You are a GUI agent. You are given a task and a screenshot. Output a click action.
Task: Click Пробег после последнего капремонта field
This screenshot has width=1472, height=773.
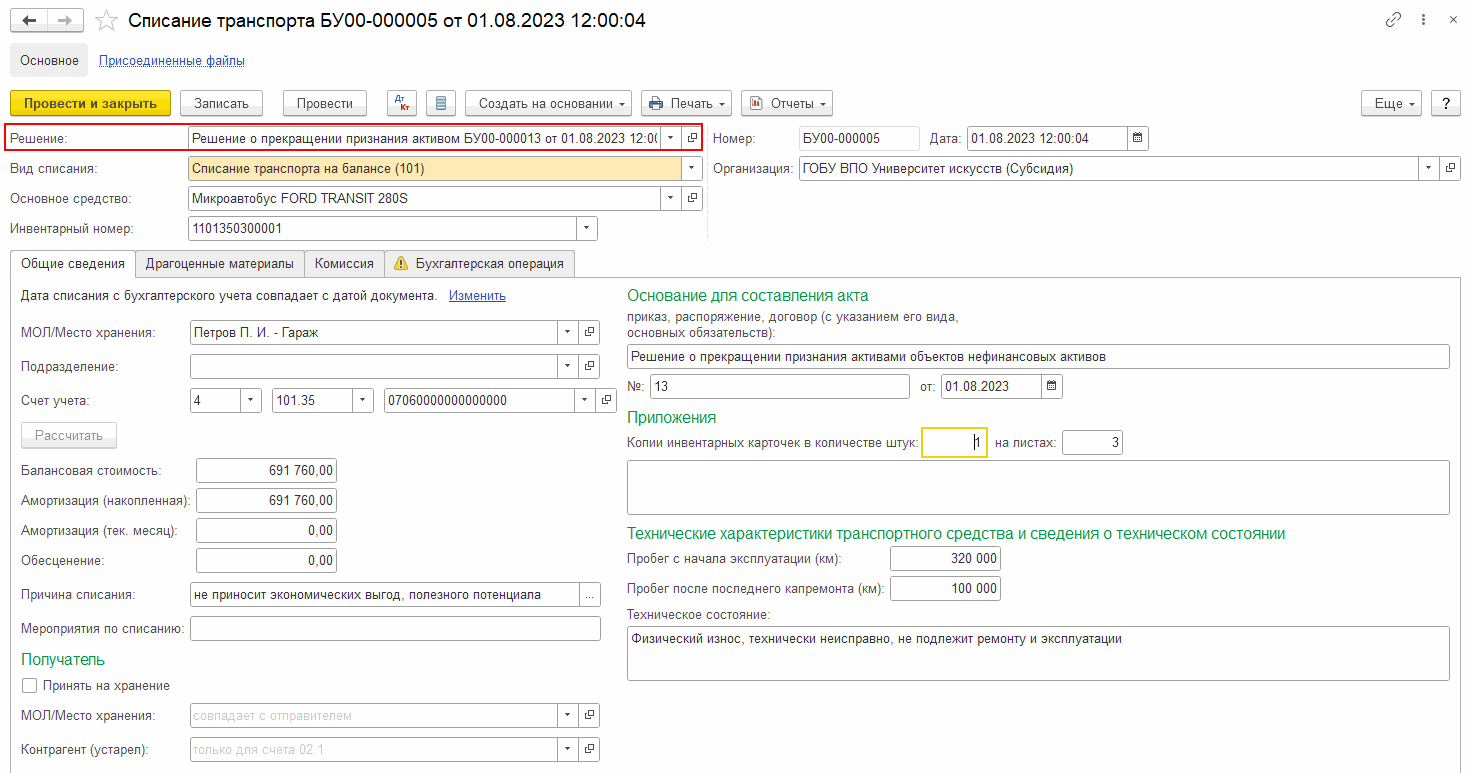945,588
